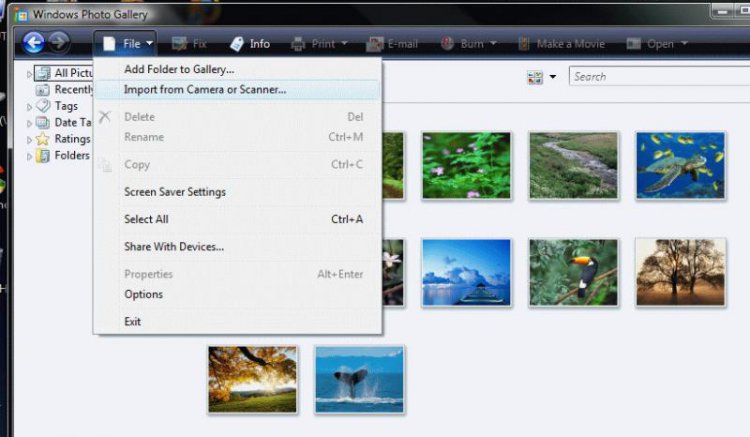Open the Burn dropdown arrow

click(493, 44)
